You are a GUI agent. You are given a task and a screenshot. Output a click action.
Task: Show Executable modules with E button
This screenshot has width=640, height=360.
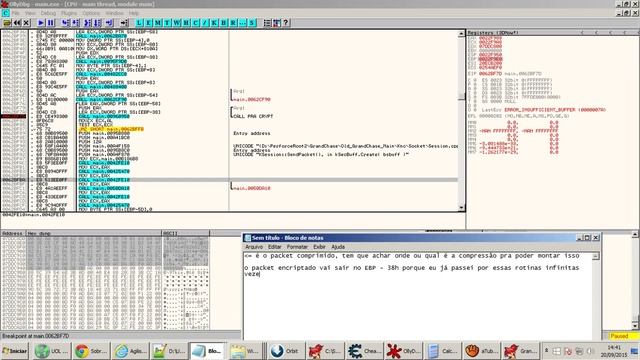[x=149, y=23]
